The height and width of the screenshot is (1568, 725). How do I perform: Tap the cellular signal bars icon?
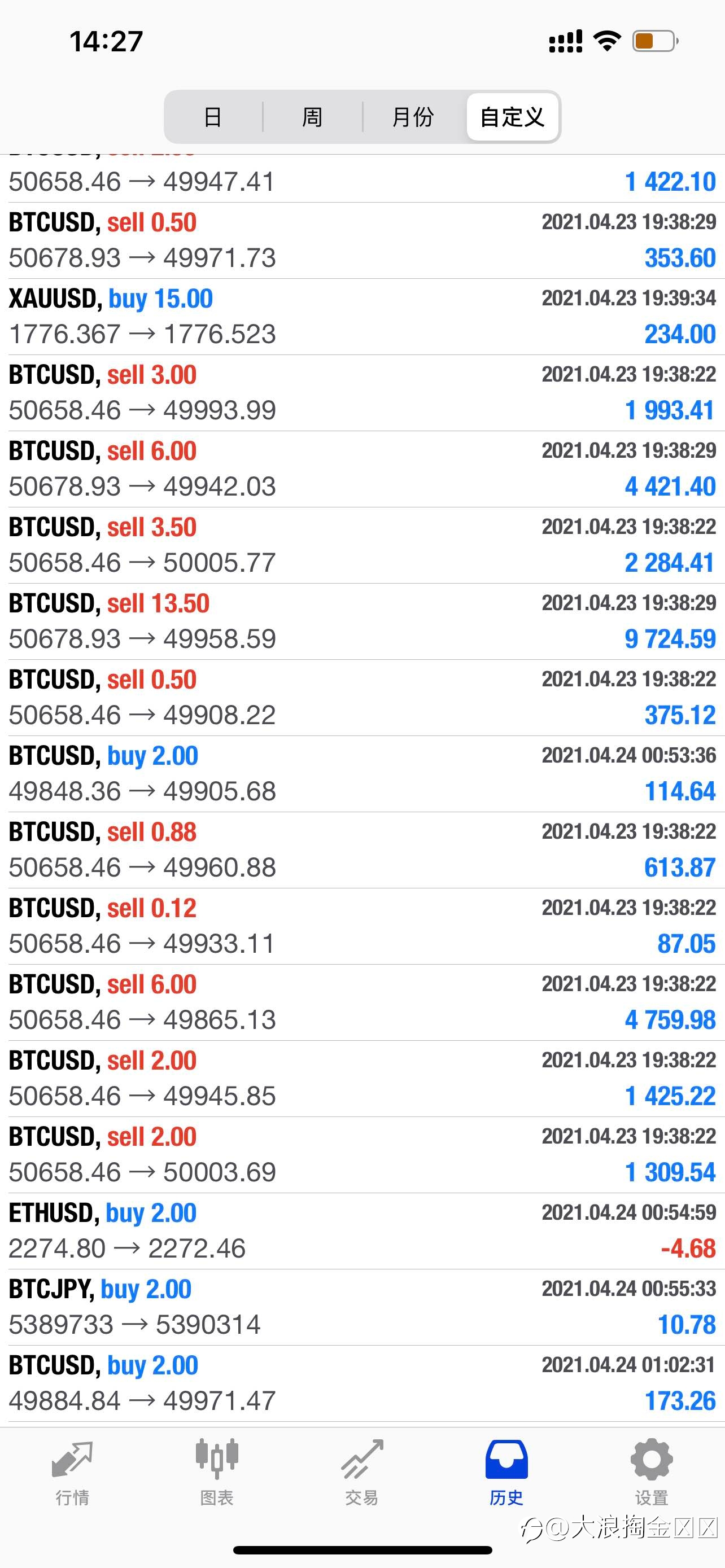(x=566, y=41)
